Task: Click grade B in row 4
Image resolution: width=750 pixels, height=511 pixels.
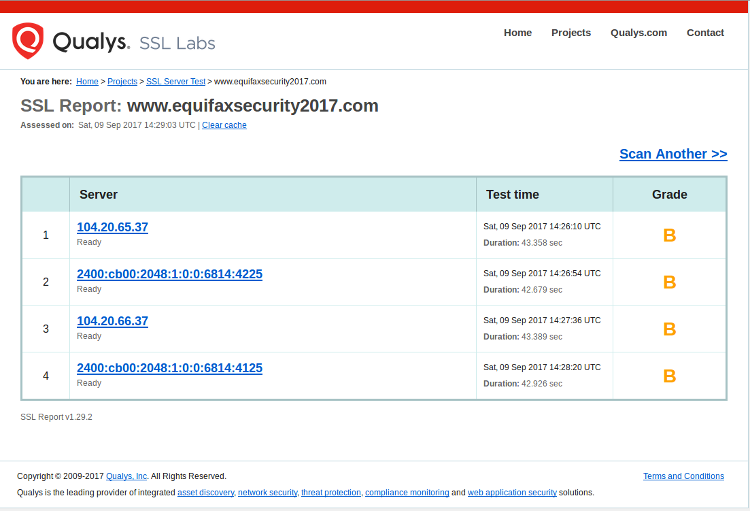Action: tap(669, 376)
